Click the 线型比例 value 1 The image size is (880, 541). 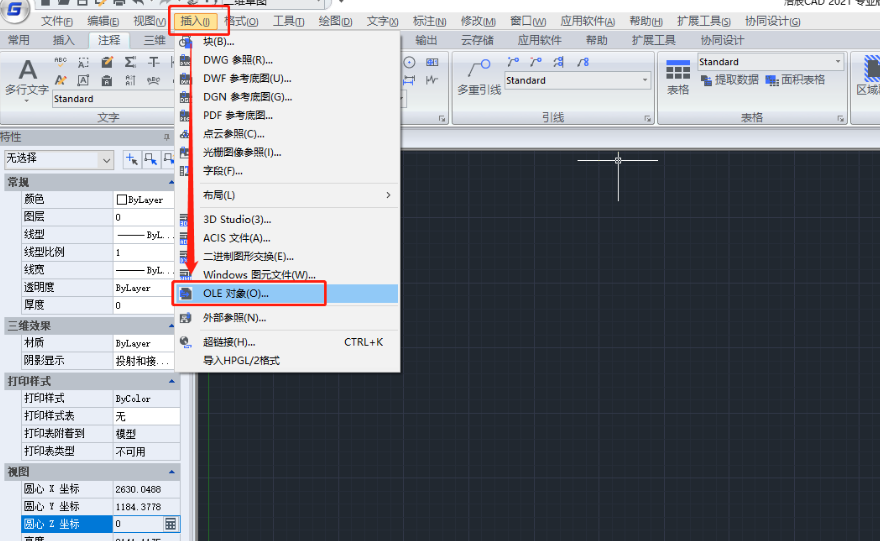pos(144,253)
